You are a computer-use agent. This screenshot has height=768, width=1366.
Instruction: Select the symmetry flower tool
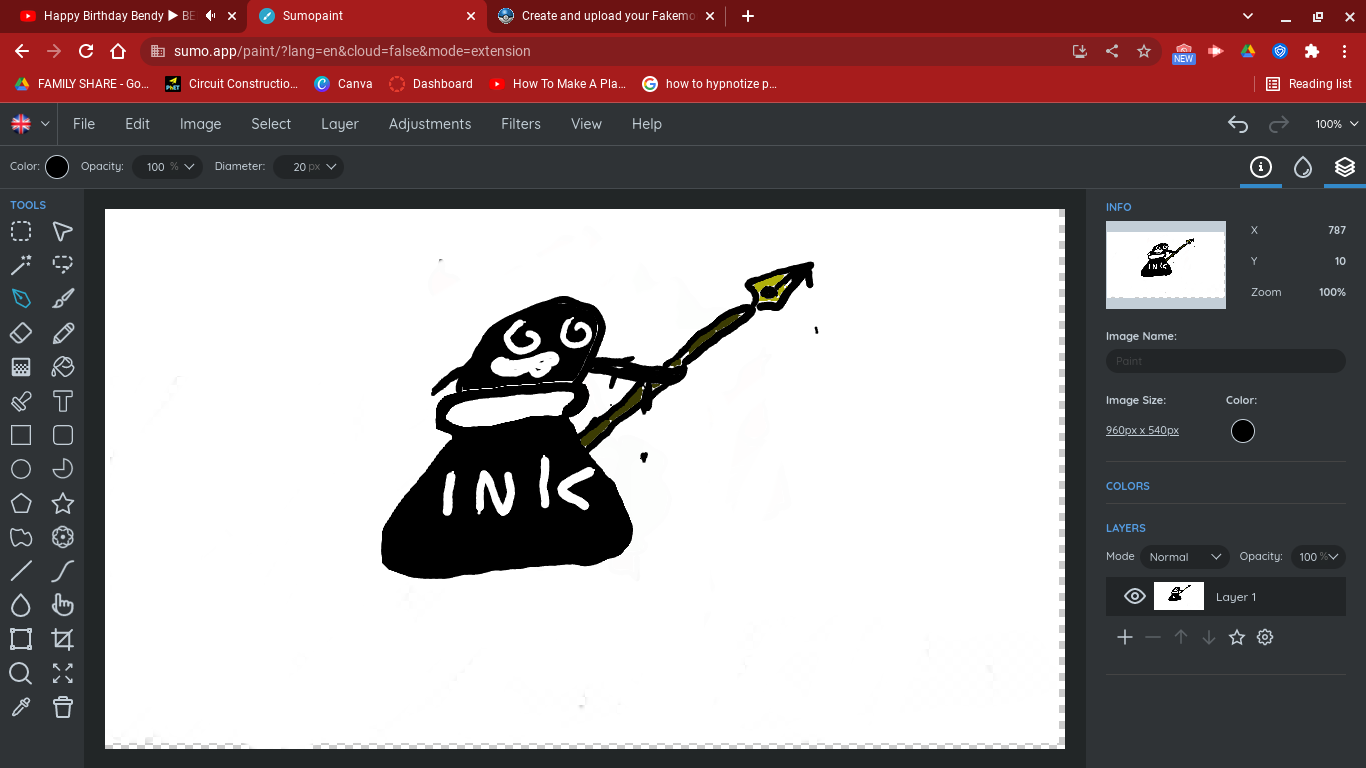[x=63, y=537]
